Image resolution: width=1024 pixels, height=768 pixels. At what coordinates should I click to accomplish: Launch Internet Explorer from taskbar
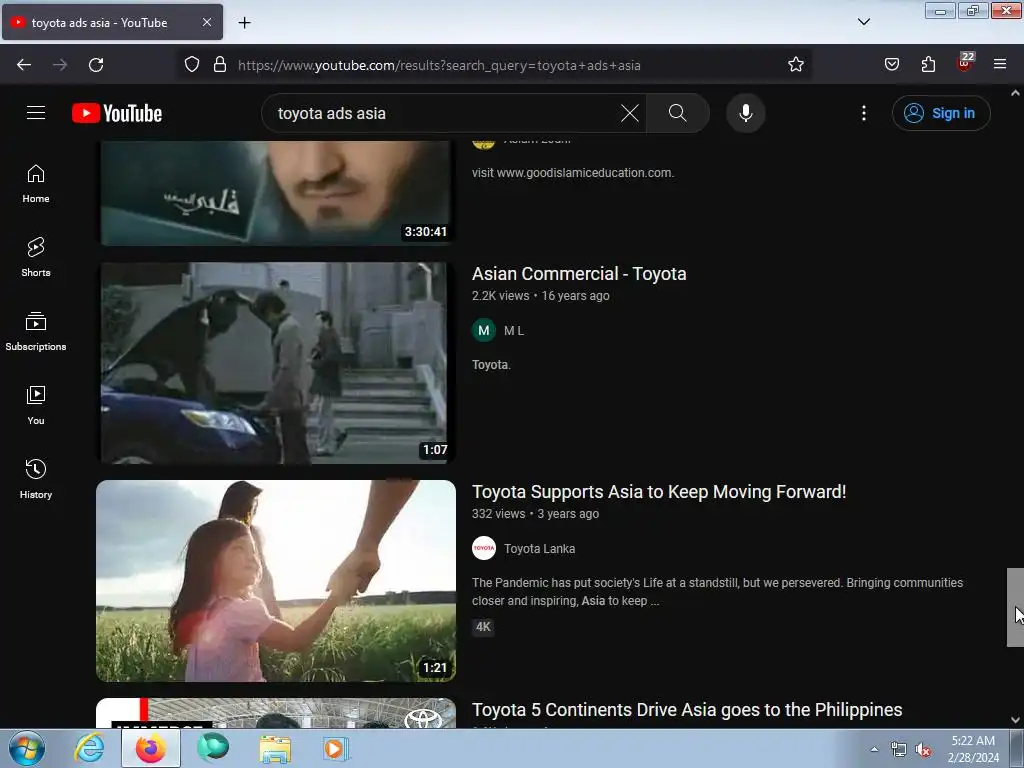[89, 748]
